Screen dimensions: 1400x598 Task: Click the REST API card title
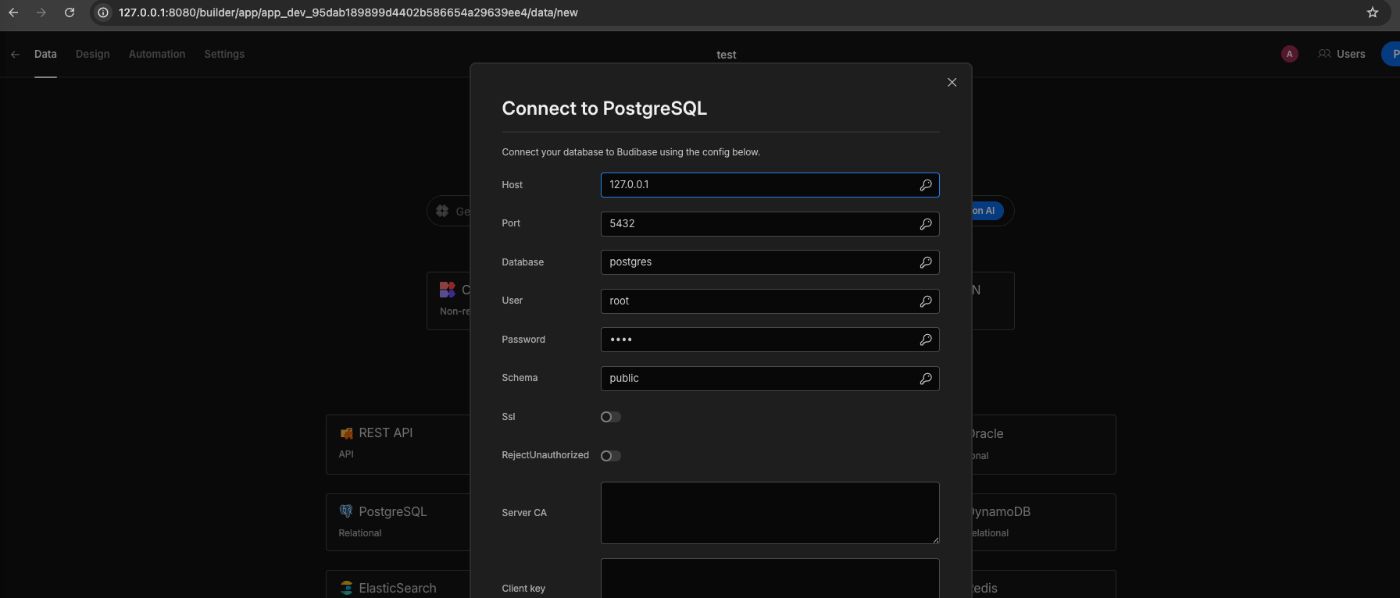point(386,433)
